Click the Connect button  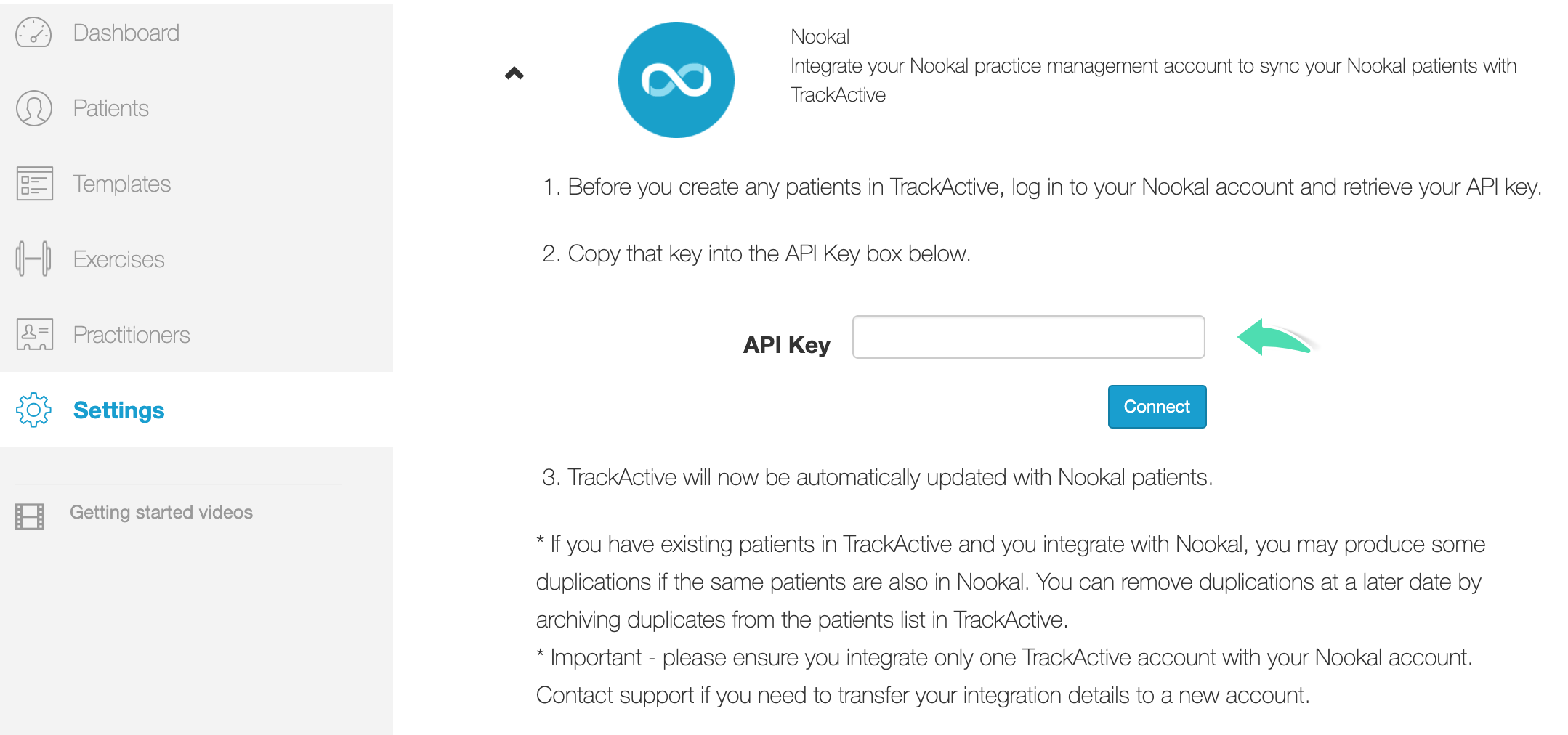point(1157,407)
